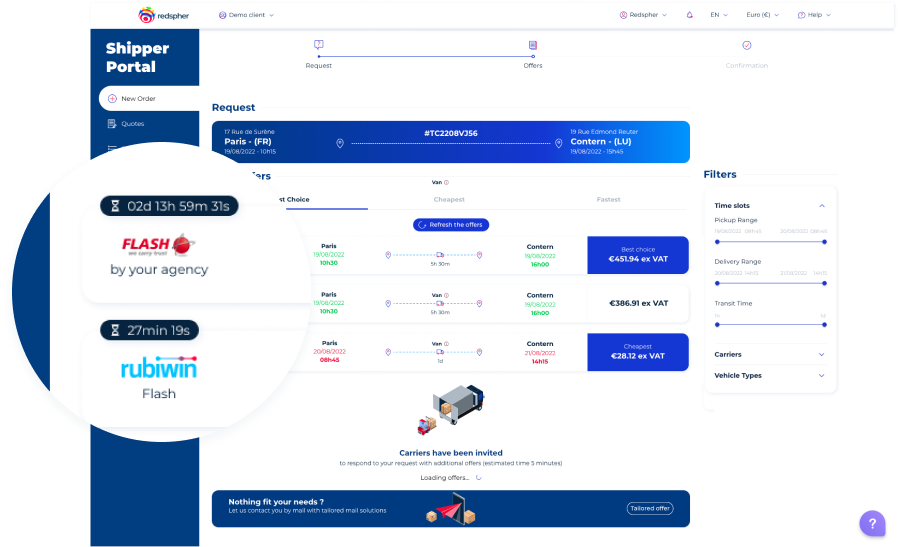Viewport: 898px width, 547px height.
Task: Click the notification bell icon
Action: click(x=690, y=15)
